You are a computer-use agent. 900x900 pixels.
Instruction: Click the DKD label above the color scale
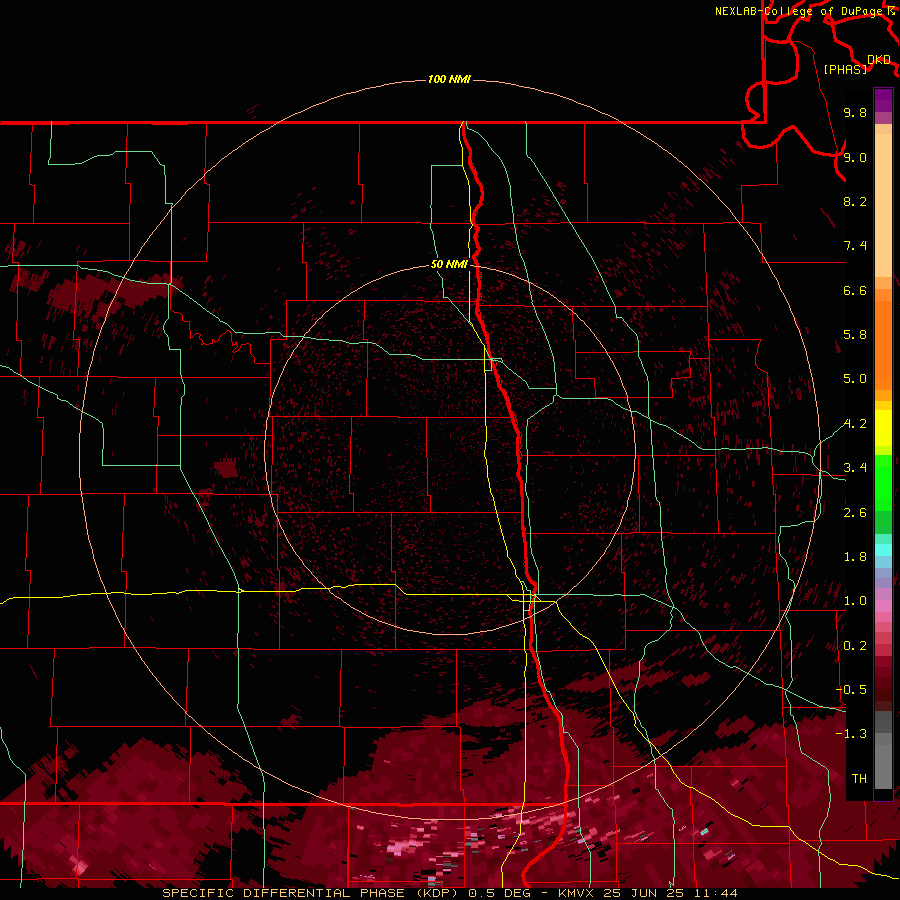pos(879,59)
